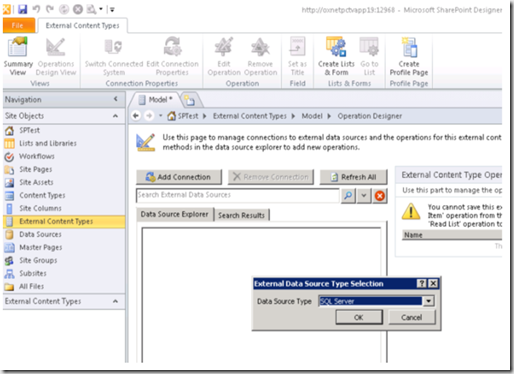Screen dimensions: 514x374
Task: Click the Operation Designer breadcrumb
Action: click(x=370, y=116)
